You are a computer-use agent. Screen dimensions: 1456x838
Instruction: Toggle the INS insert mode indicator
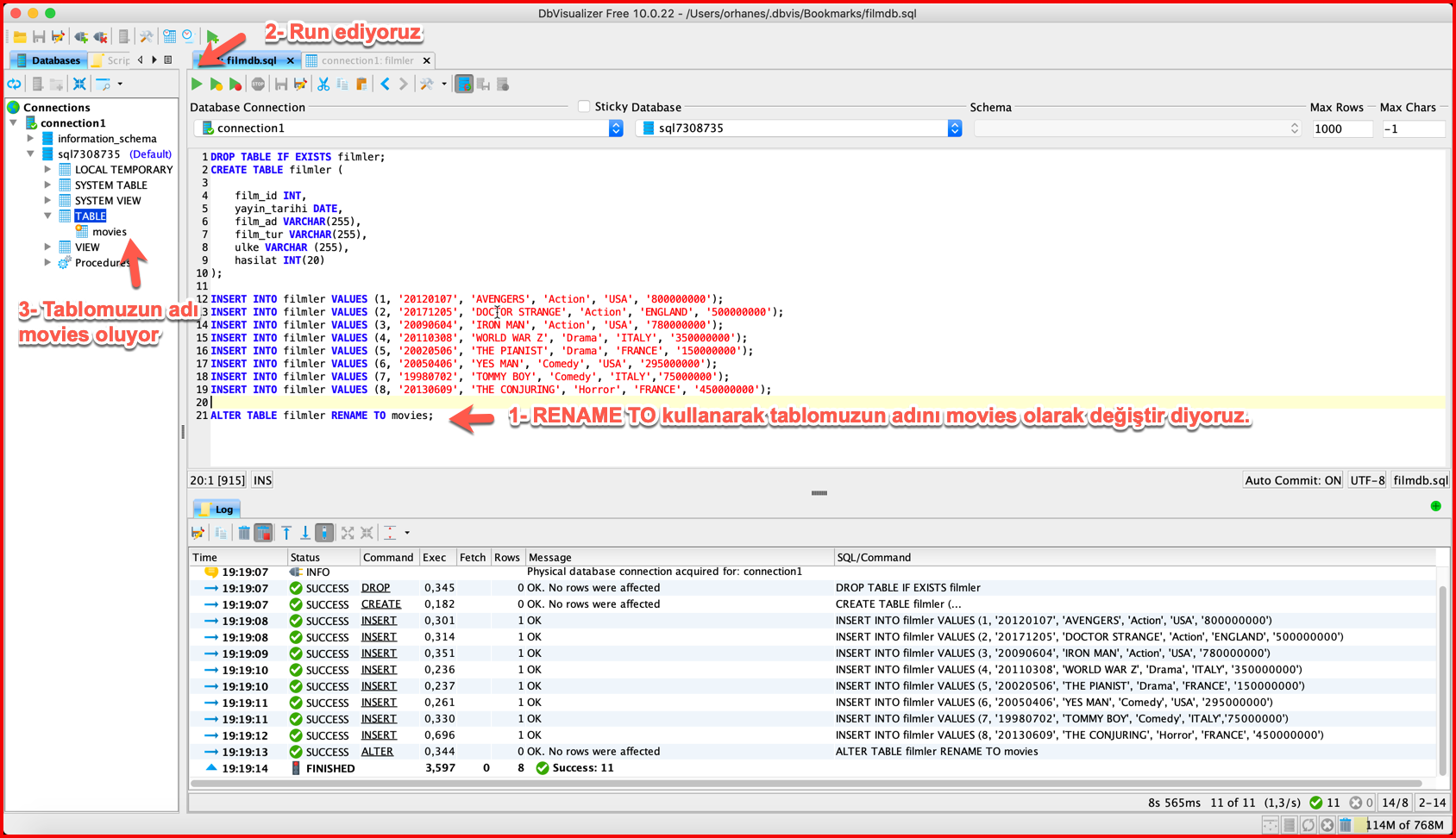click(262, 480)
